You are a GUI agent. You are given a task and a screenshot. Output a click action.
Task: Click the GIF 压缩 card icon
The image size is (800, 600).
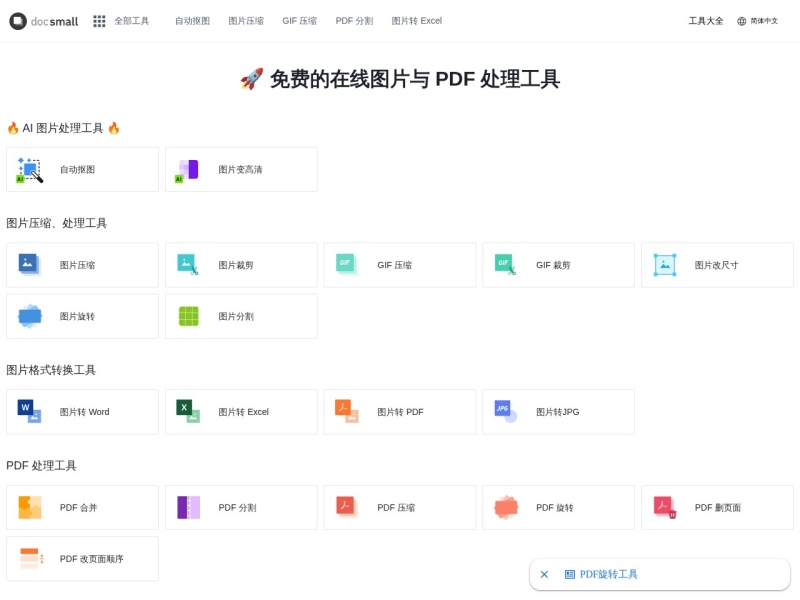coord(347,264)
